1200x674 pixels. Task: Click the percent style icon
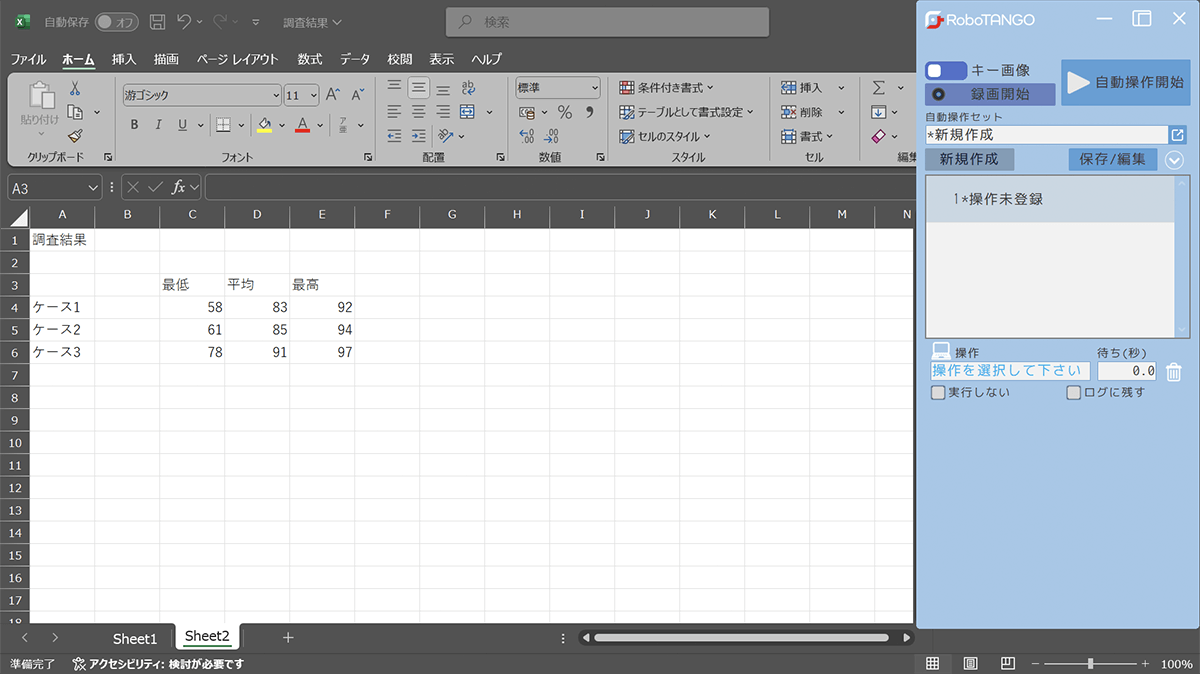(564, 112)
